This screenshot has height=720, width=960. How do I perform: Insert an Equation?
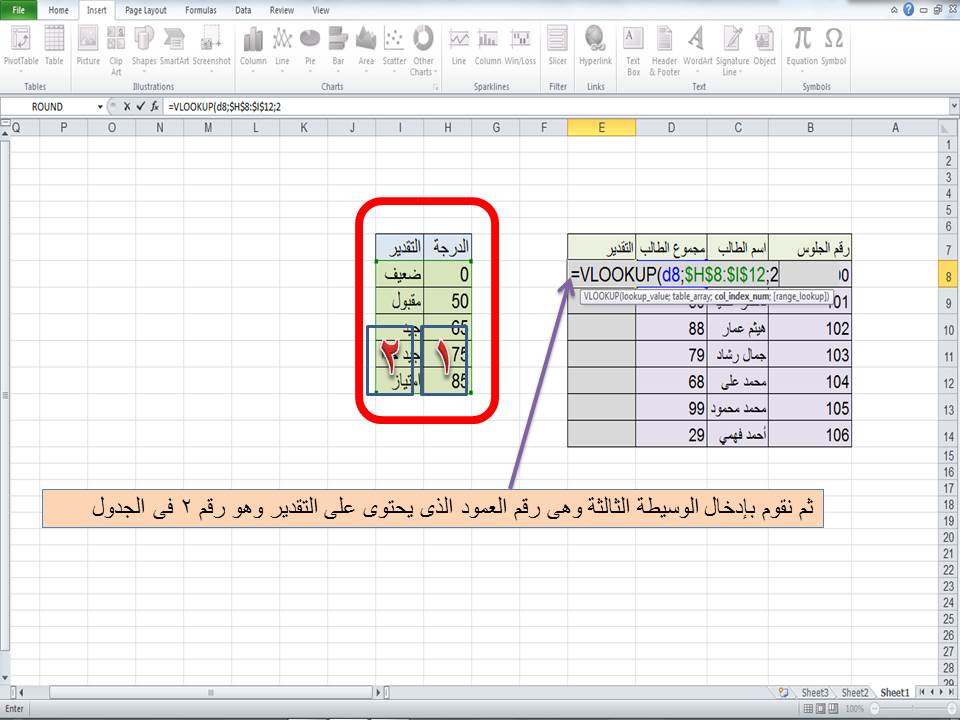802,48
